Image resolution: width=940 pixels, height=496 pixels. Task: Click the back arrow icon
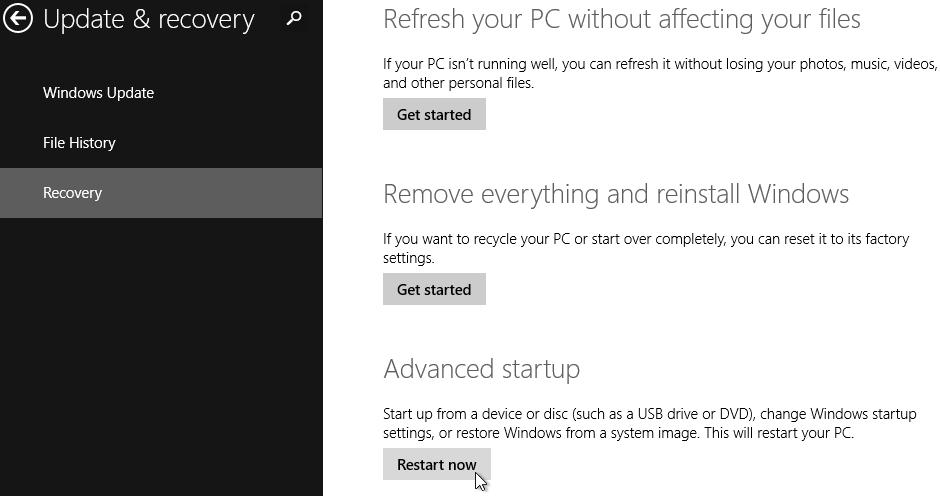pyautogui.click(x=17, y=18)
